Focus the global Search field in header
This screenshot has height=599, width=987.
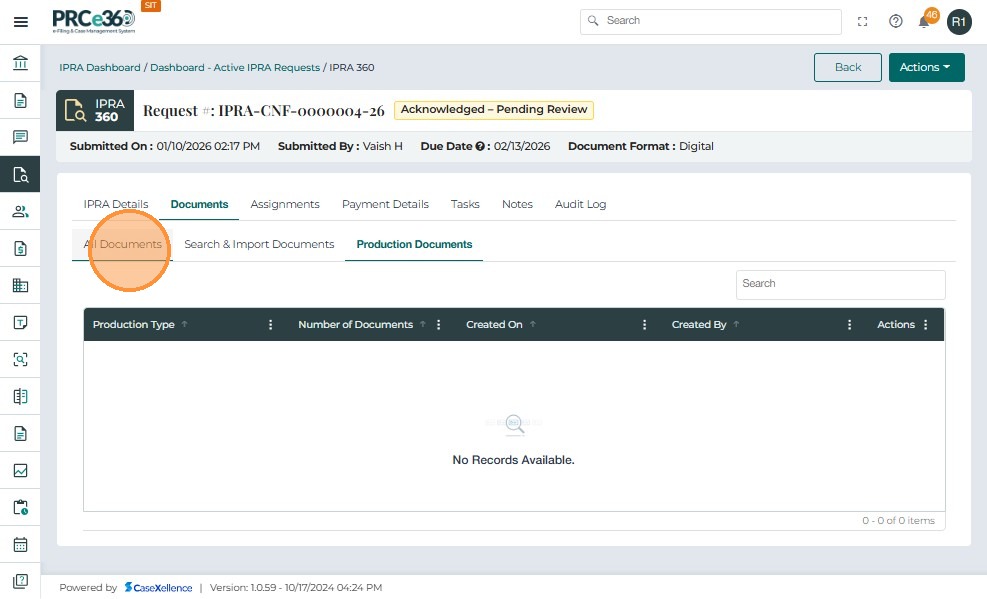(x=711, y=21)
